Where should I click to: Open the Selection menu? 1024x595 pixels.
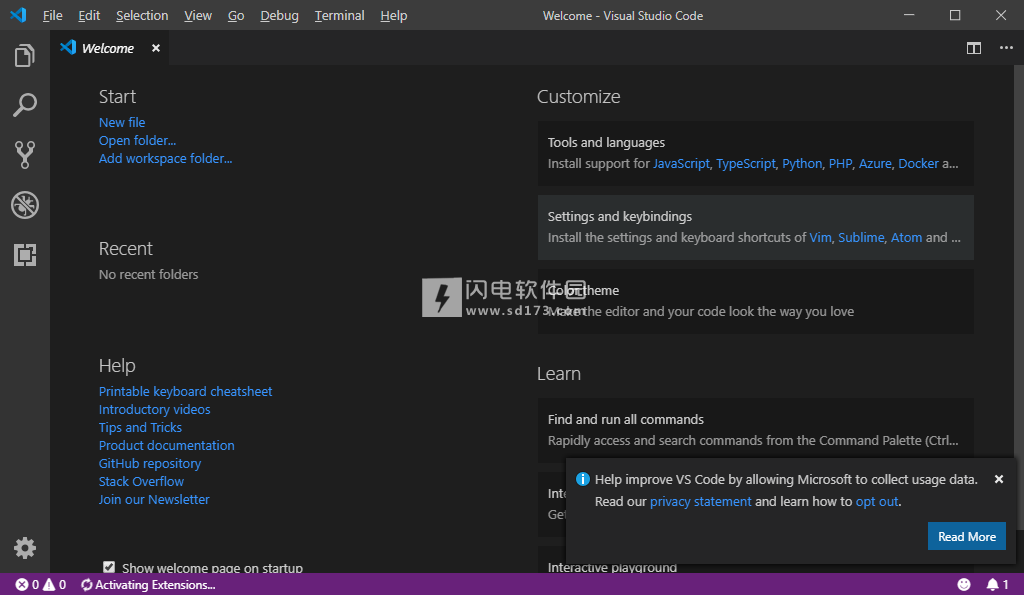(142, 15)
